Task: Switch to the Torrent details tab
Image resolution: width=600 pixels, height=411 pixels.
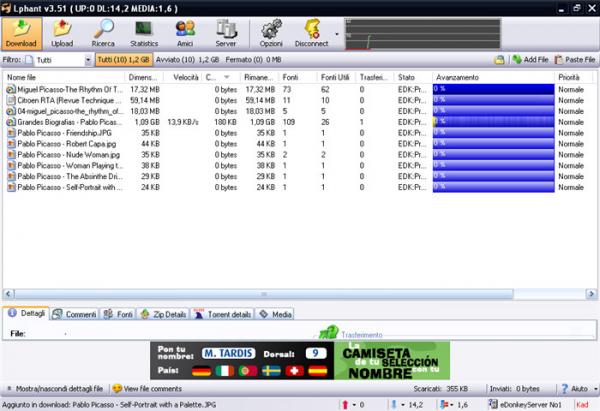Action: point(223,314)
